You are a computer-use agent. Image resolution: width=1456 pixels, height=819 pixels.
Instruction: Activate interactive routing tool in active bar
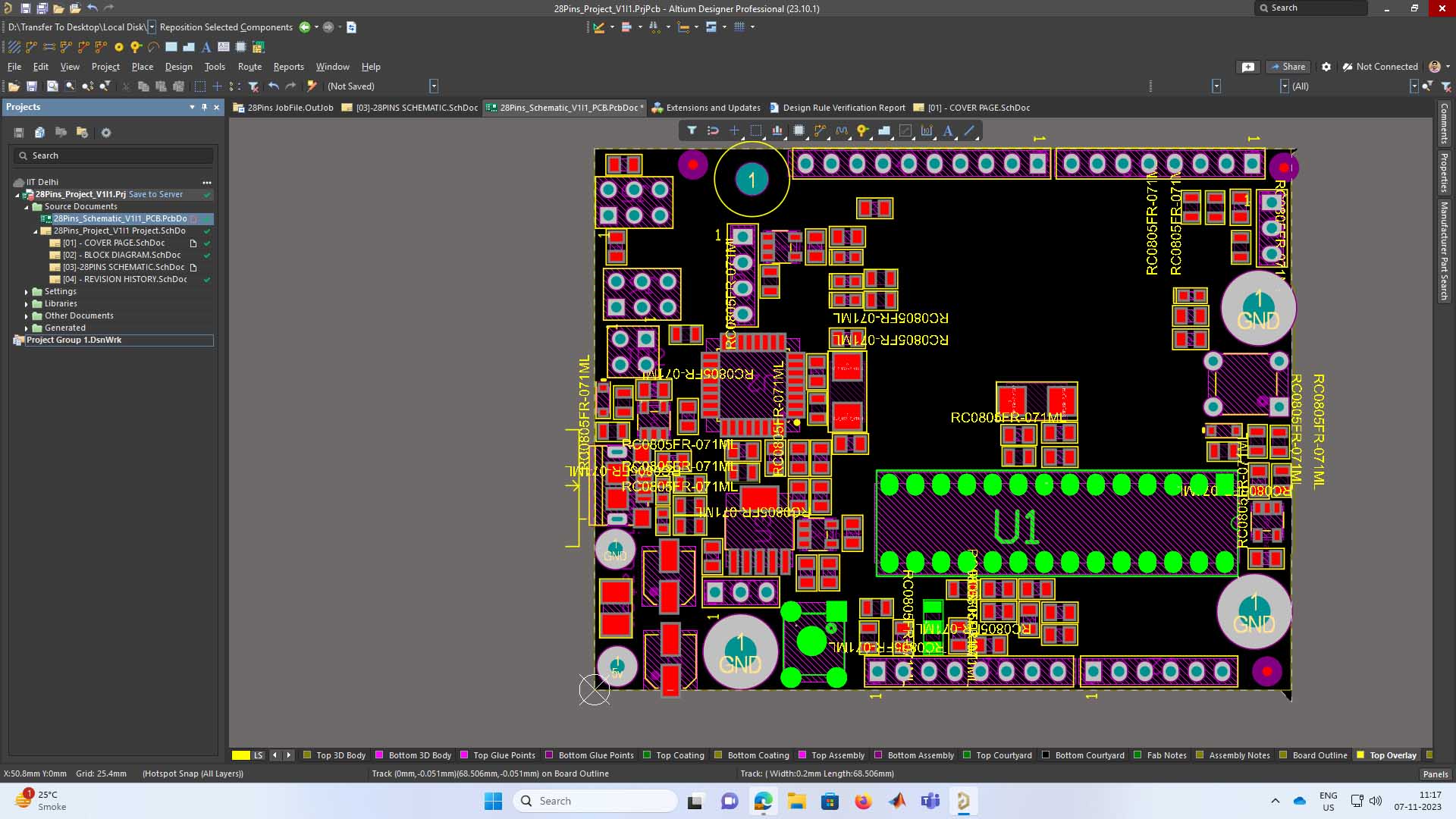click(x=820, y=131)
